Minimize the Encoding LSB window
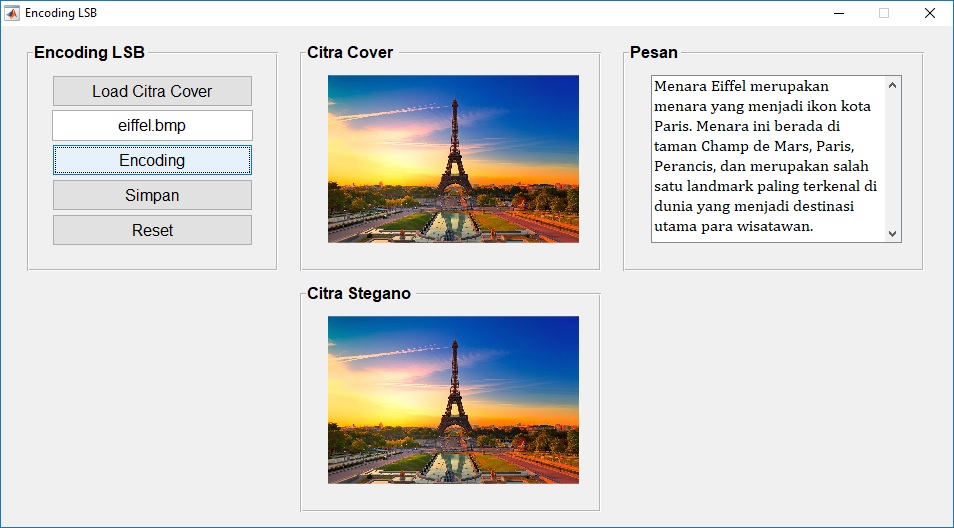The image size is (954, 528). (839, 13)
